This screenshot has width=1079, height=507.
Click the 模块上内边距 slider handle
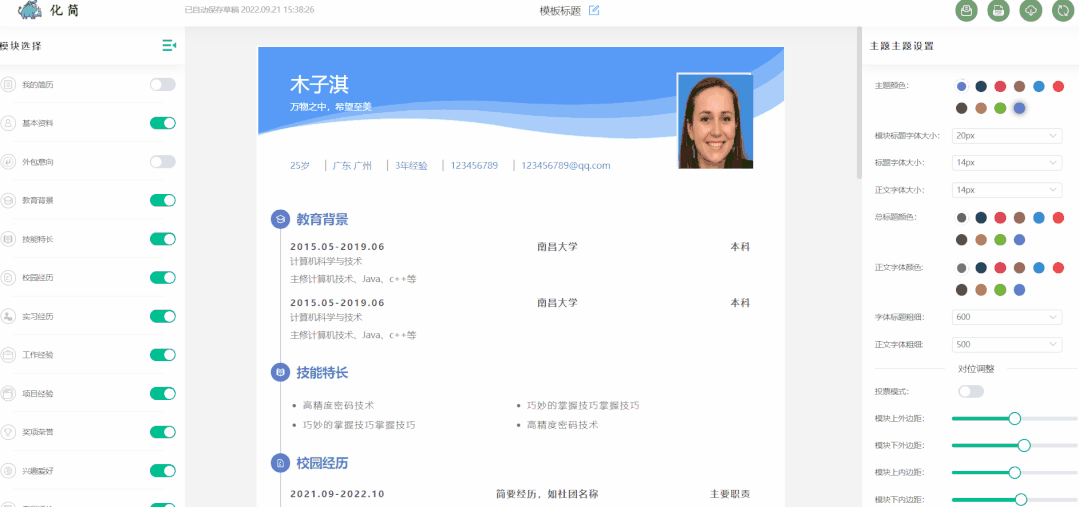coord(1014,473)
